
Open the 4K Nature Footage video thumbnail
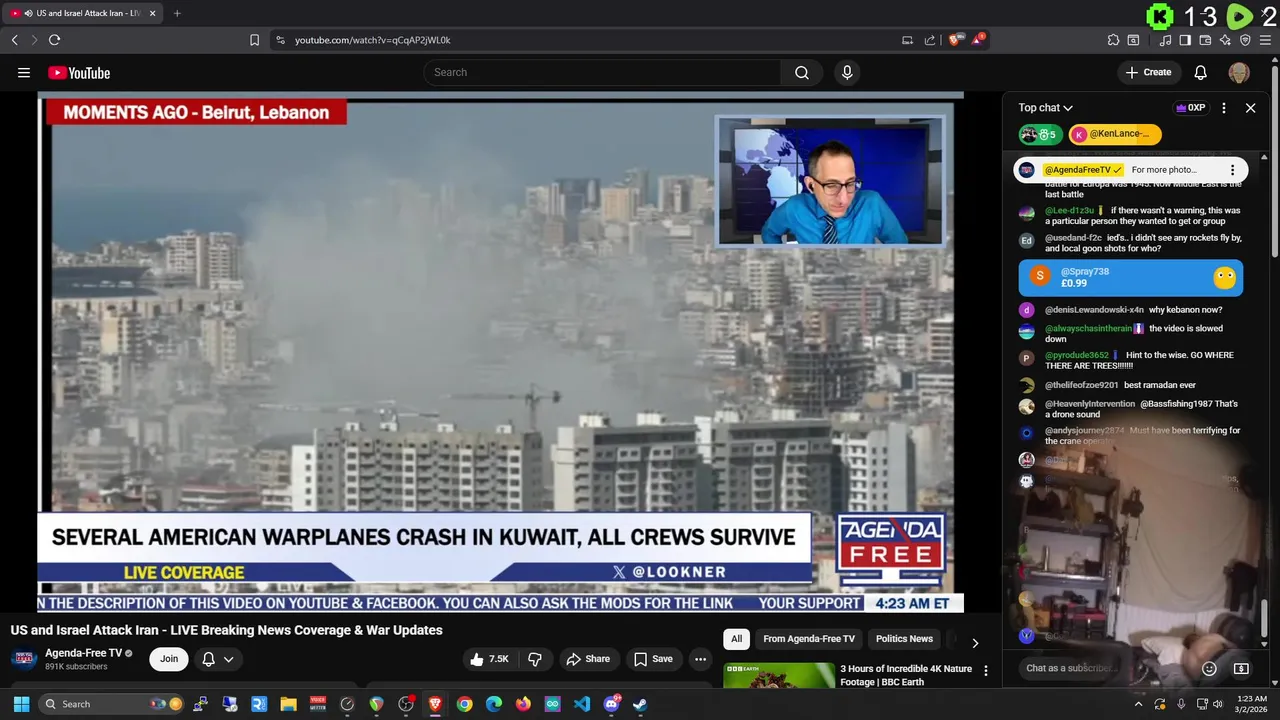779,676
